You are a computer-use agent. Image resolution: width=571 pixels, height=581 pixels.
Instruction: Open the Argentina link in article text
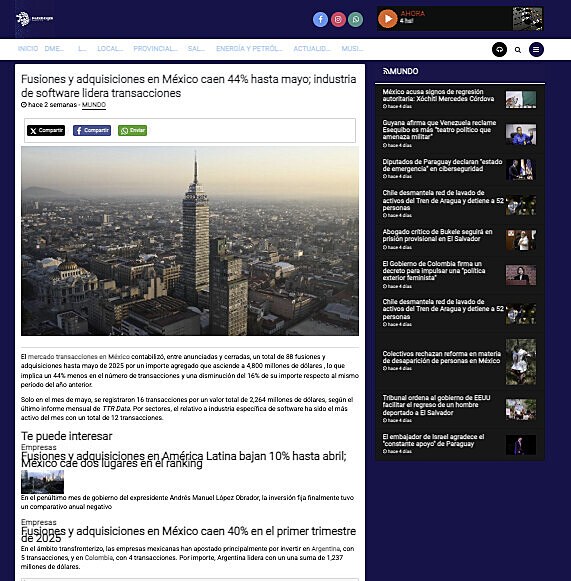click(325, 548)
